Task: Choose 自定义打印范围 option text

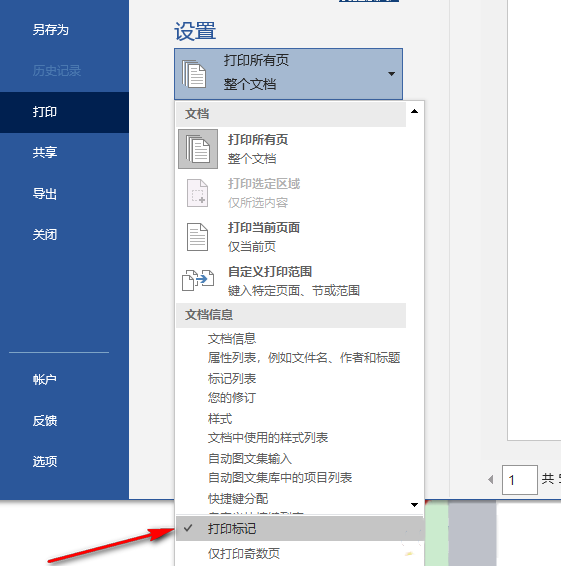Action: [x=270, y=272]
